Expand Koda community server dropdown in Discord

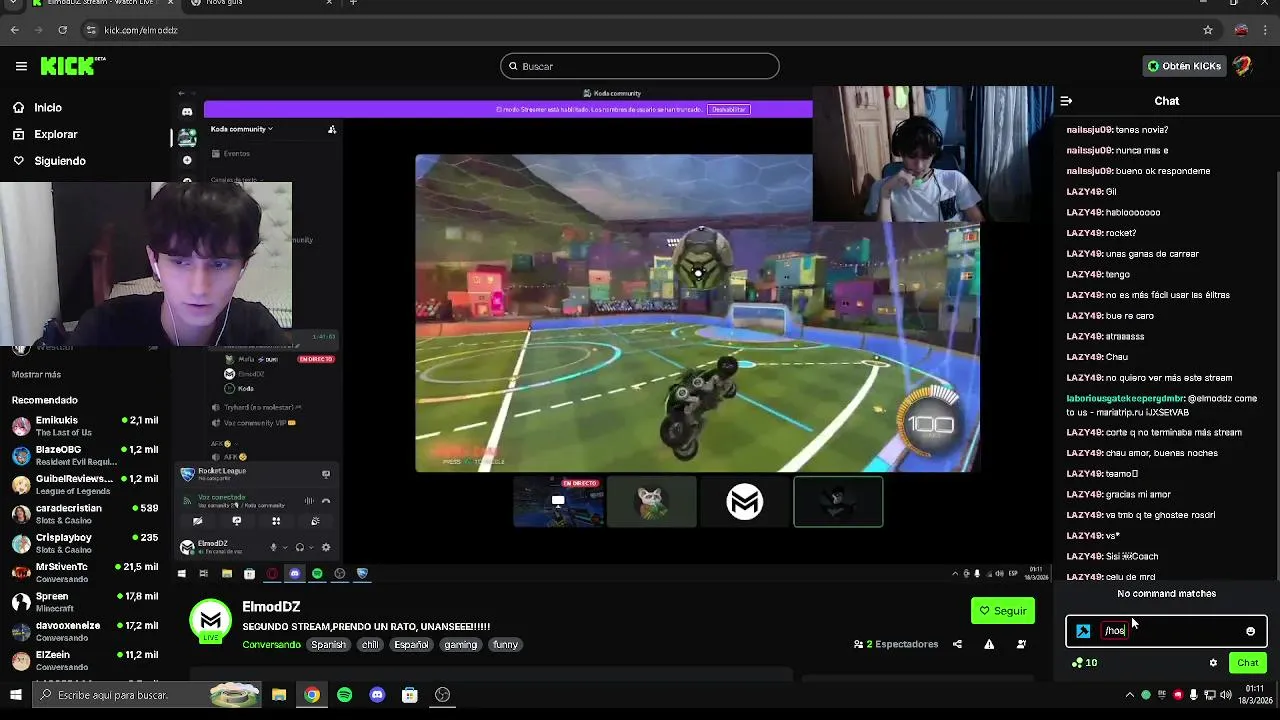point(242,129)
